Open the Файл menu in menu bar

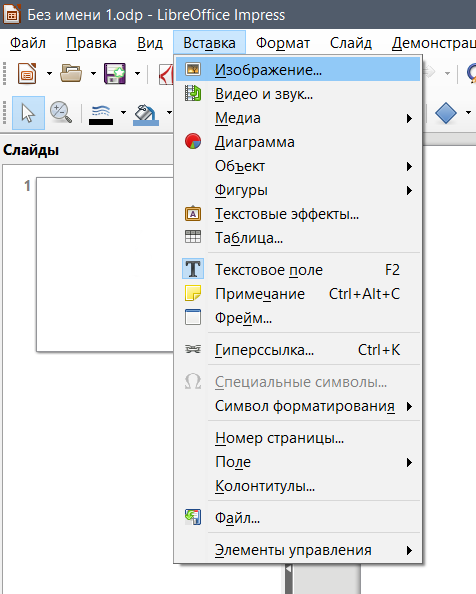pyautogui.click(x=28, y=43)
